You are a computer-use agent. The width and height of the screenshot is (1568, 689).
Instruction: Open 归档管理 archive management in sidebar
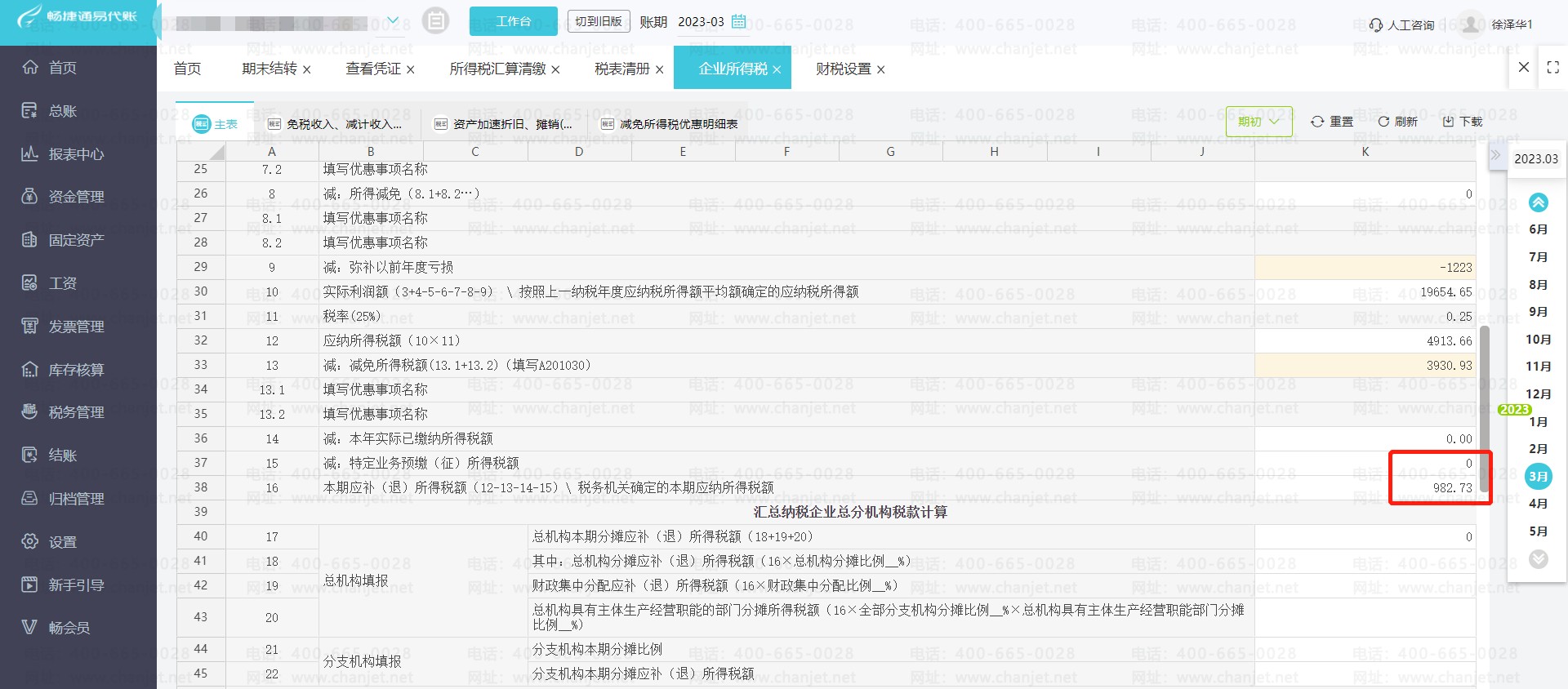pyautogui.click(x=62, y=498)
